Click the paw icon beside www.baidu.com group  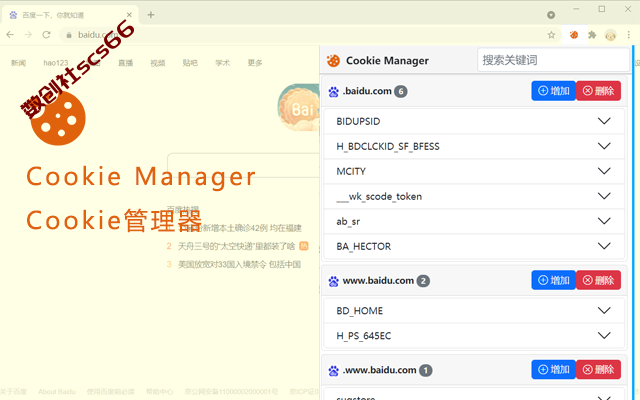pos(333,281)
